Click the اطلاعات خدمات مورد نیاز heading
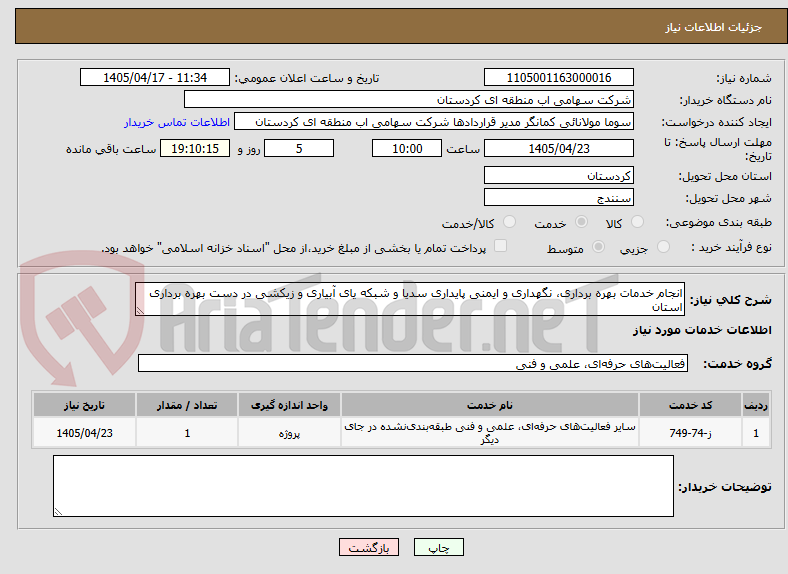The image size is (788, 574). [x=702, y=330]
